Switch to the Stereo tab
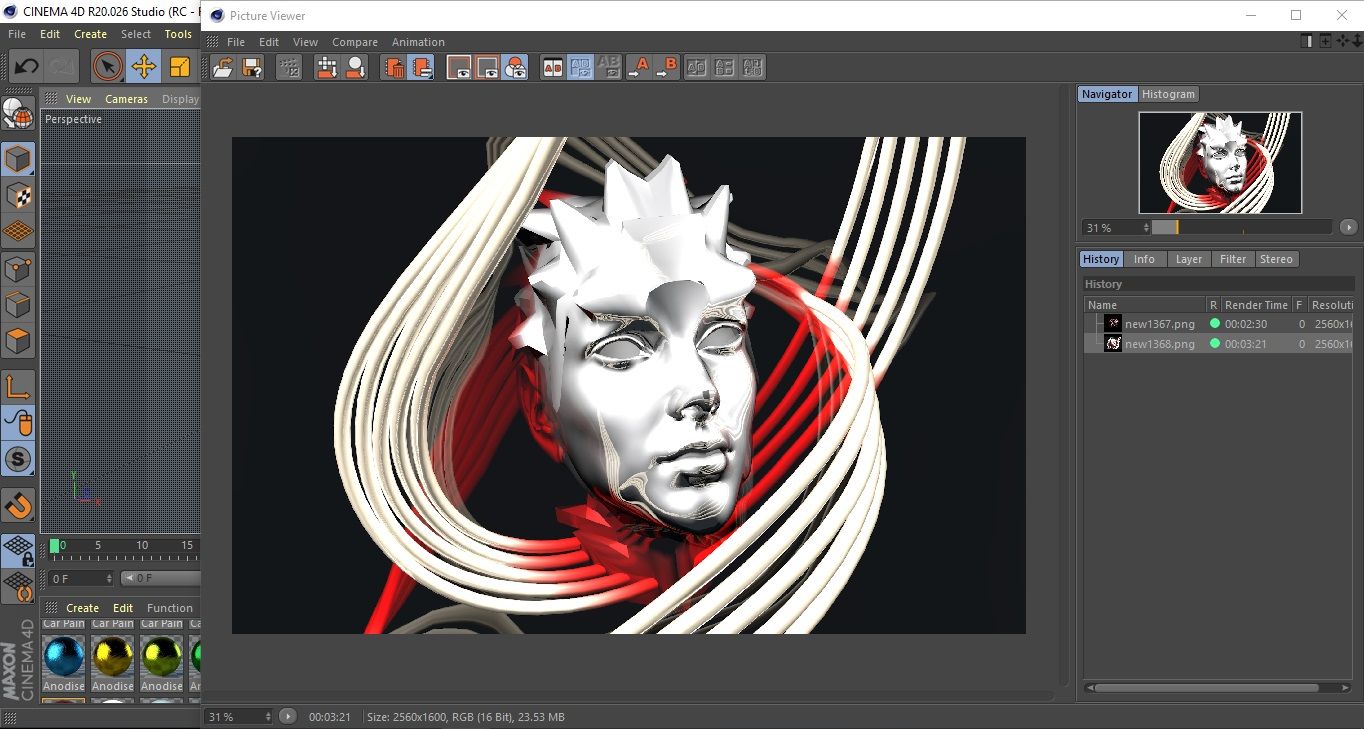The height and width of the screenshot is (729, 1364). (1276, 259)
